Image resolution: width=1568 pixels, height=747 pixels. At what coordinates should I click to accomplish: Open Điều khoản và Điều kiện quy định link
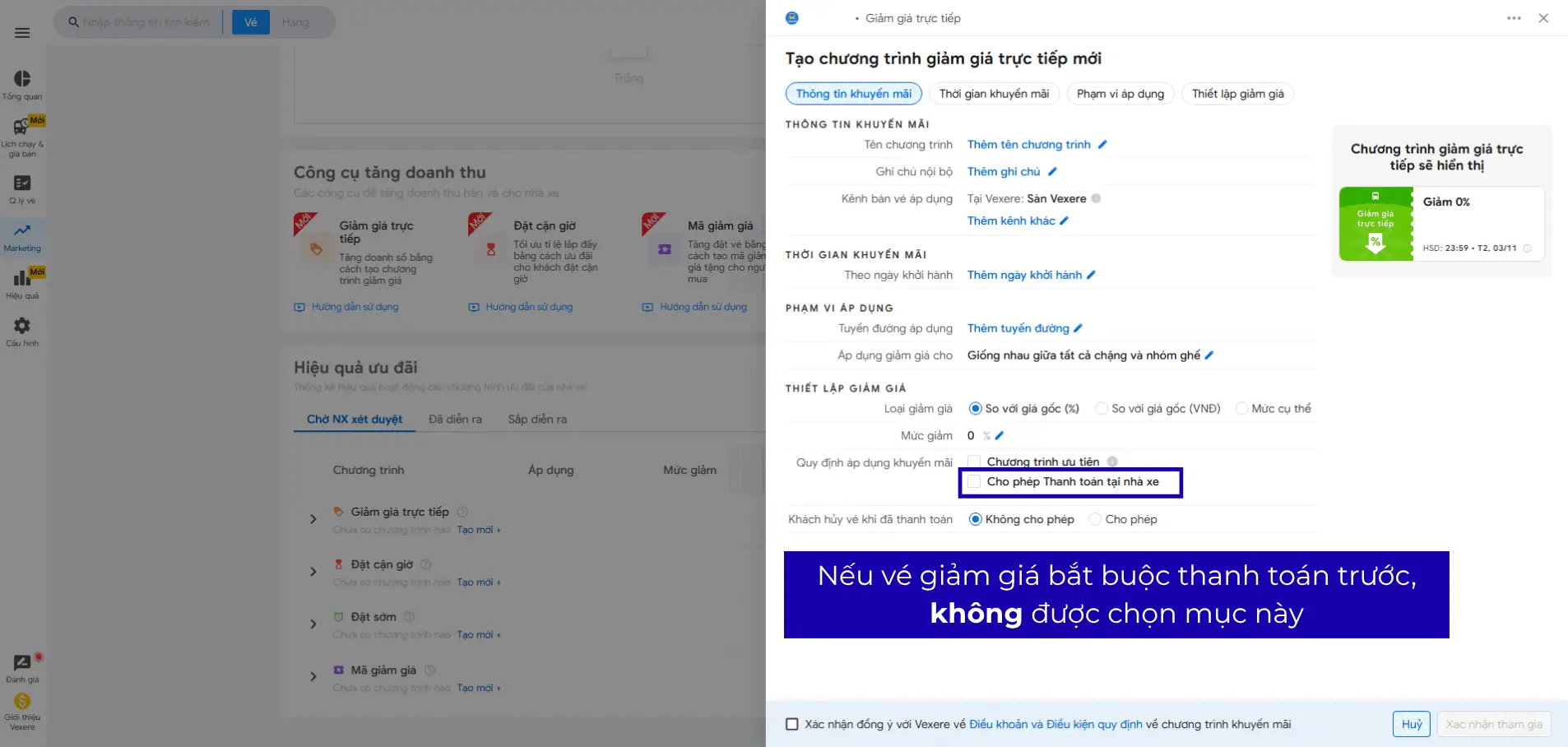pos(1055,725)
